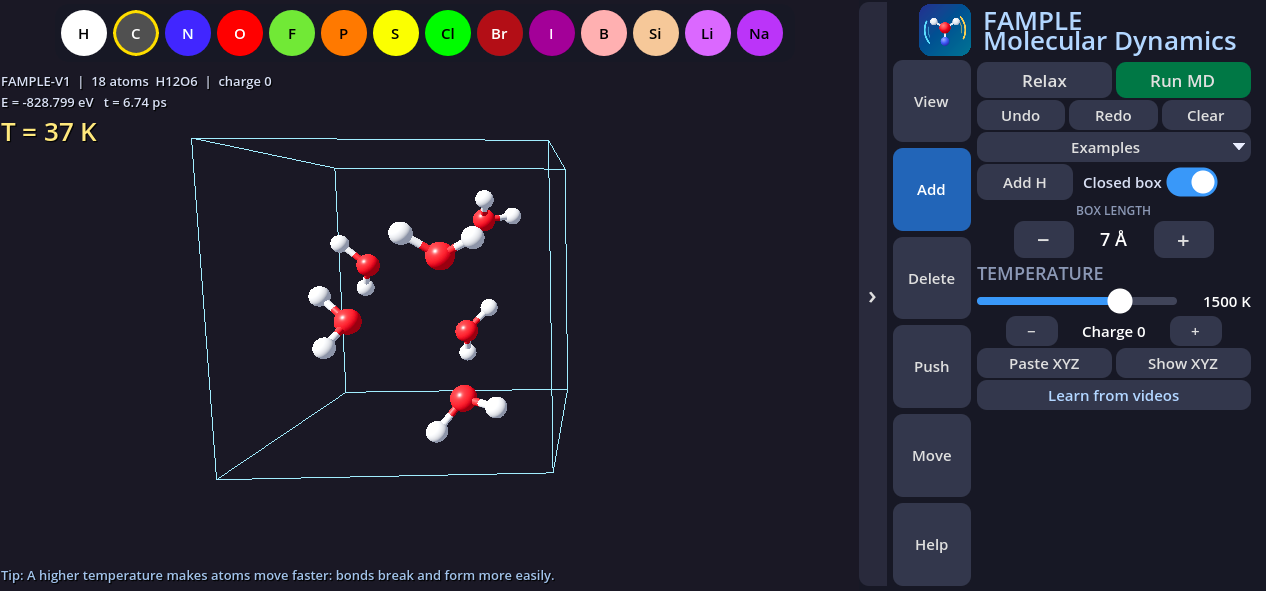Screen dimensions: 1266x591
Task: Toggle the Closed box switch
Action: 1192,182
